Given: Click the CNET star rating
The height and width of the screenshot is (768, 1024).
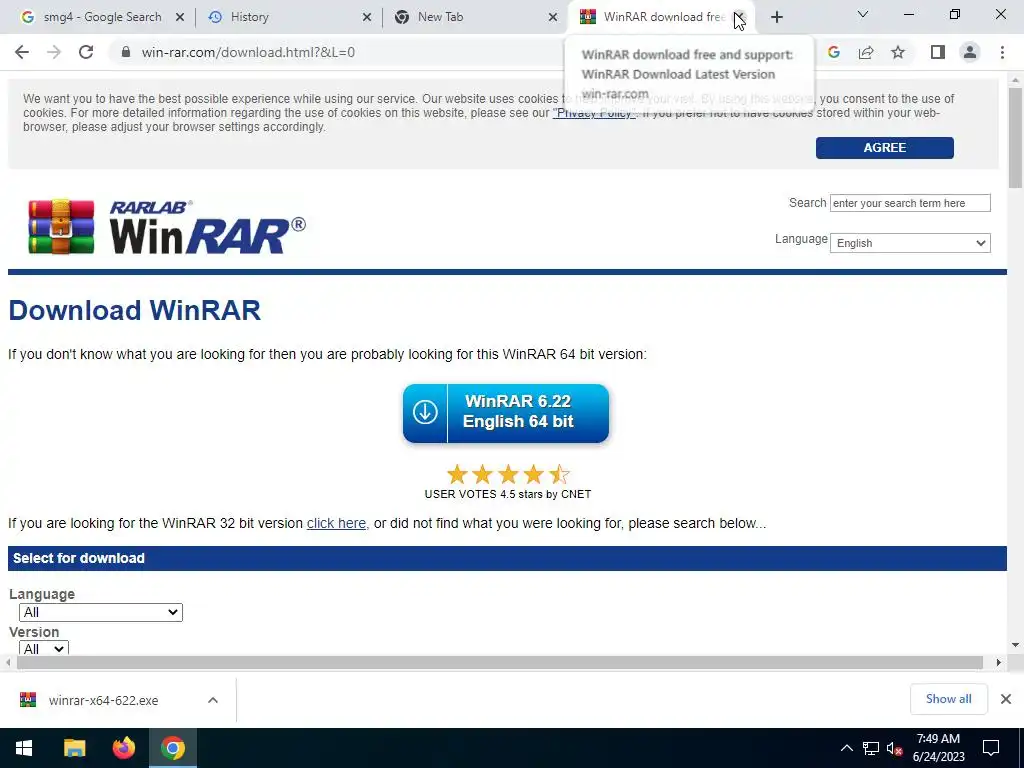Looking at the screenshot, I should click(x=507, y=474).
